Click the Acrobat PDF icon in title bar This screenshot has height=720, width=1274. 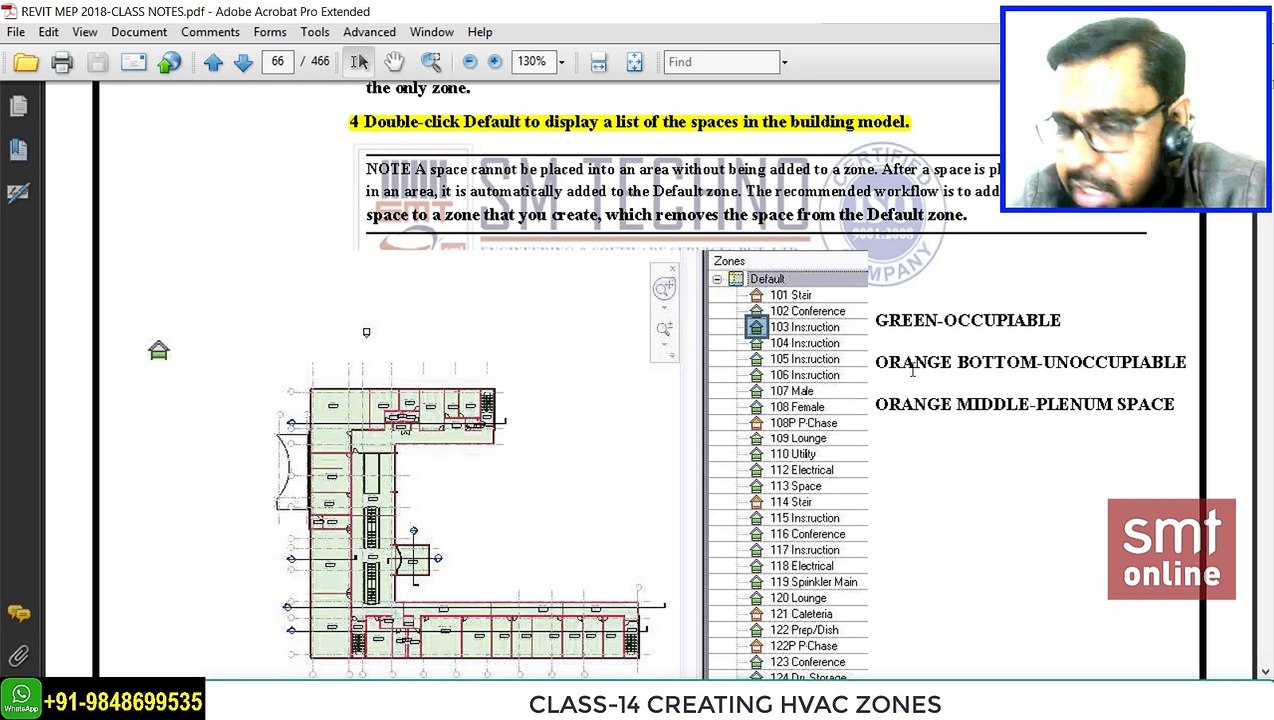[9, 11]
